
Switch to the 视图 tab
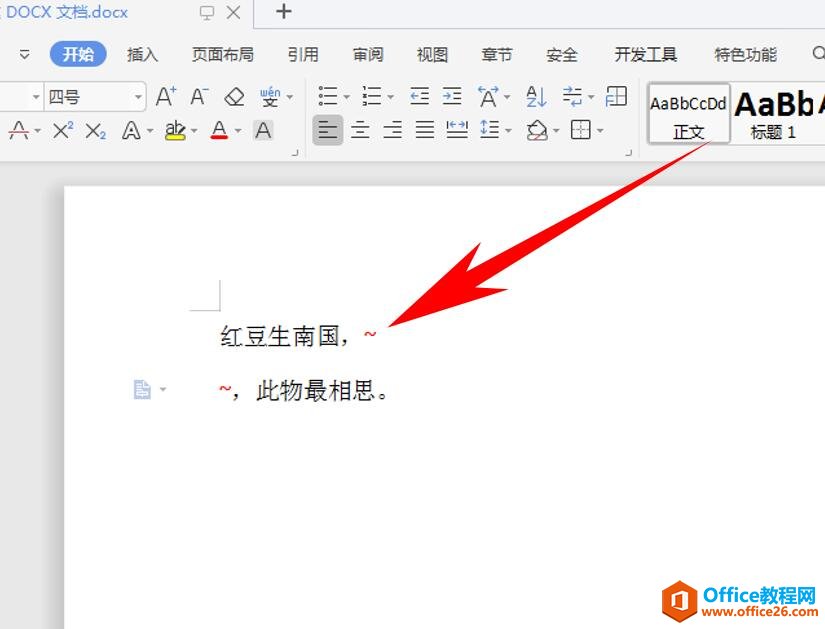432,54
